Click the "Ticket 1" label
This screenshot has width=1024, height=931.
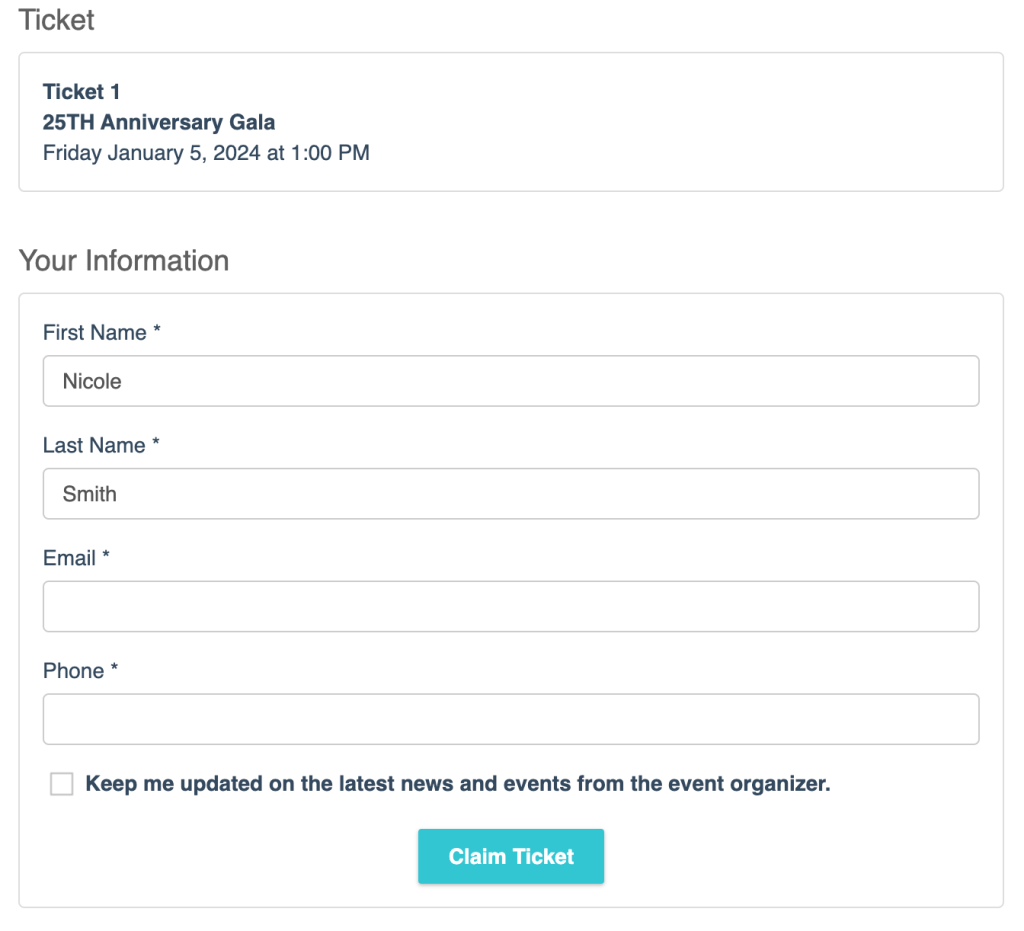tap(81, 91)
